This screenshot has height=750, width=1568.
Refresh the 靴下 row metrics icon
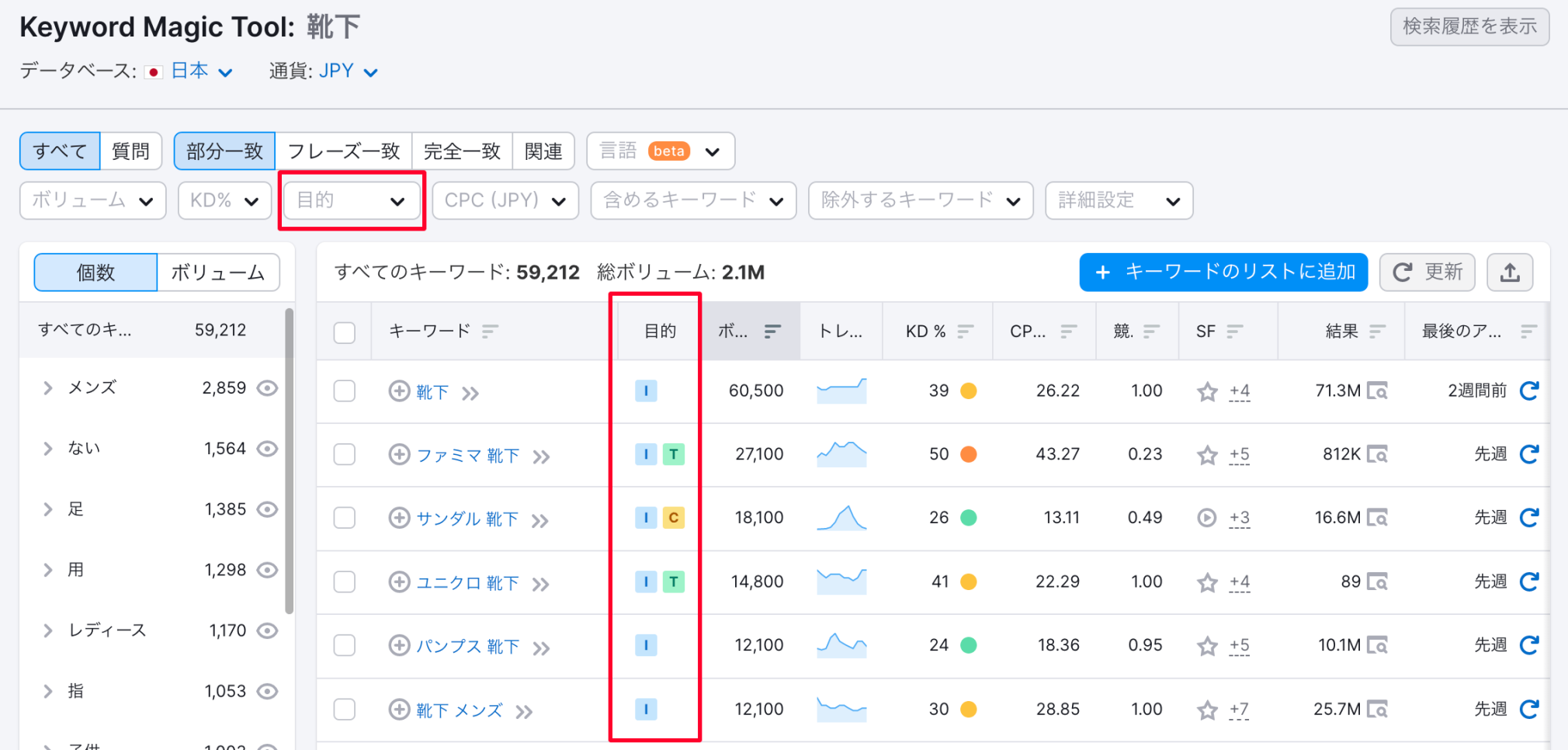point(1529,391)
